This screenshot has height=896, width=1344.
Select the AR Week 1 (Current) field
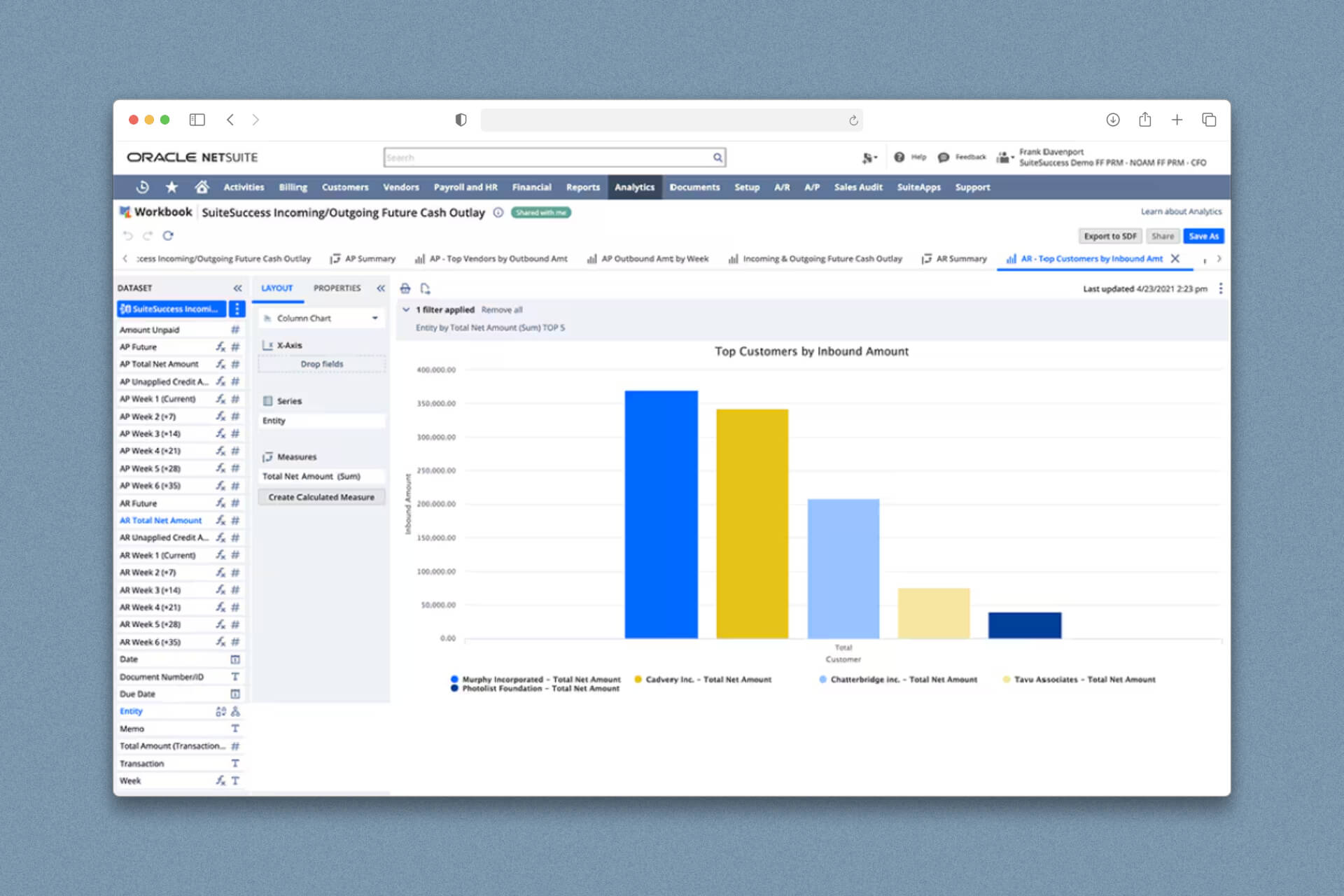pyautogui.click(x=157, y=555)
